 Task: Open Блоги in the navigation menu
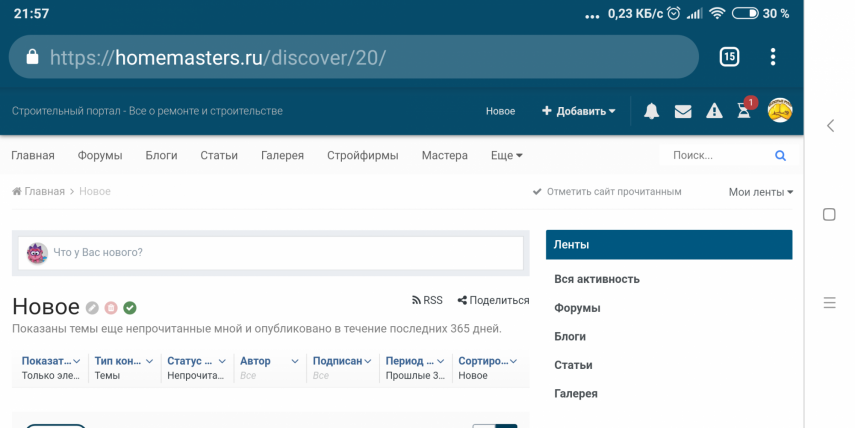(x=161, y=155)
